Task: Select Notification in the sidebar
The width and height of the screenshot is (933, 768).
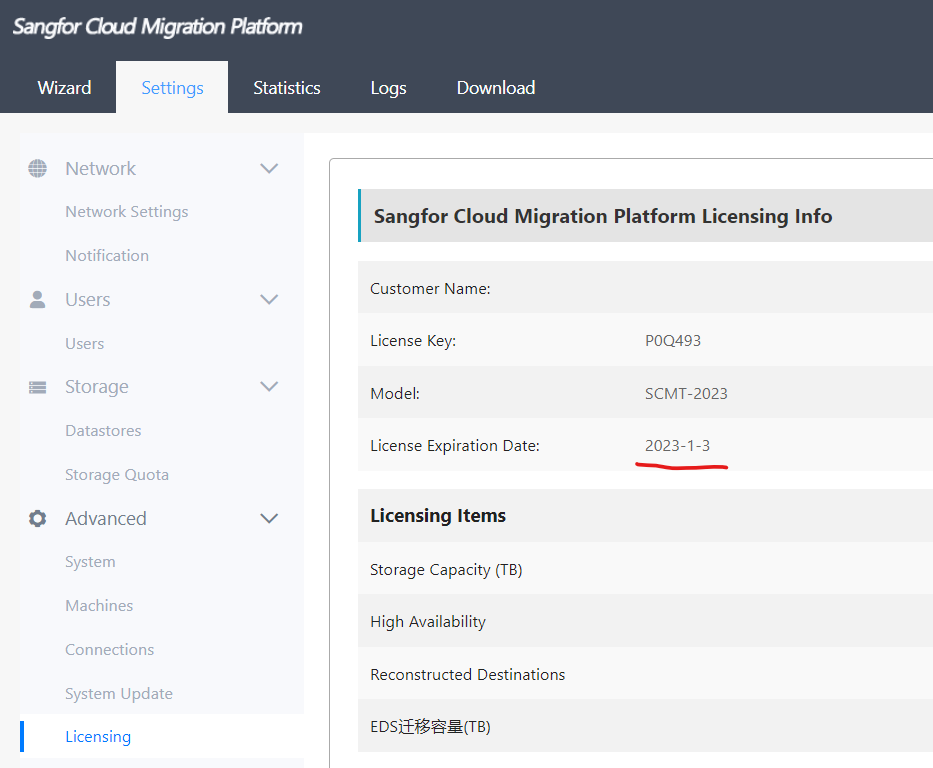Action: pyautogui.click(x=107, y=256)
